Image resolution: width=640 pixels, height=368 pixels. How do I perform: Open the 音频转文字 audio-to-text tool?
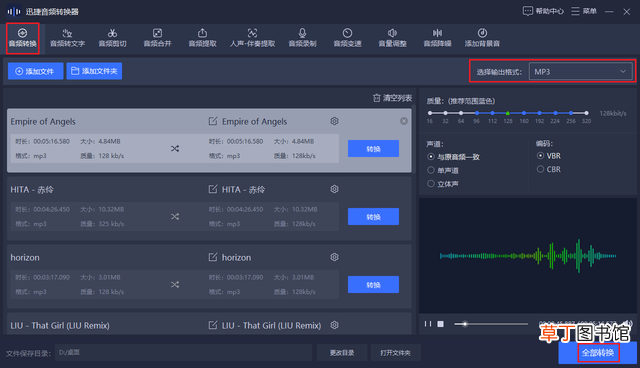point(67,38)
